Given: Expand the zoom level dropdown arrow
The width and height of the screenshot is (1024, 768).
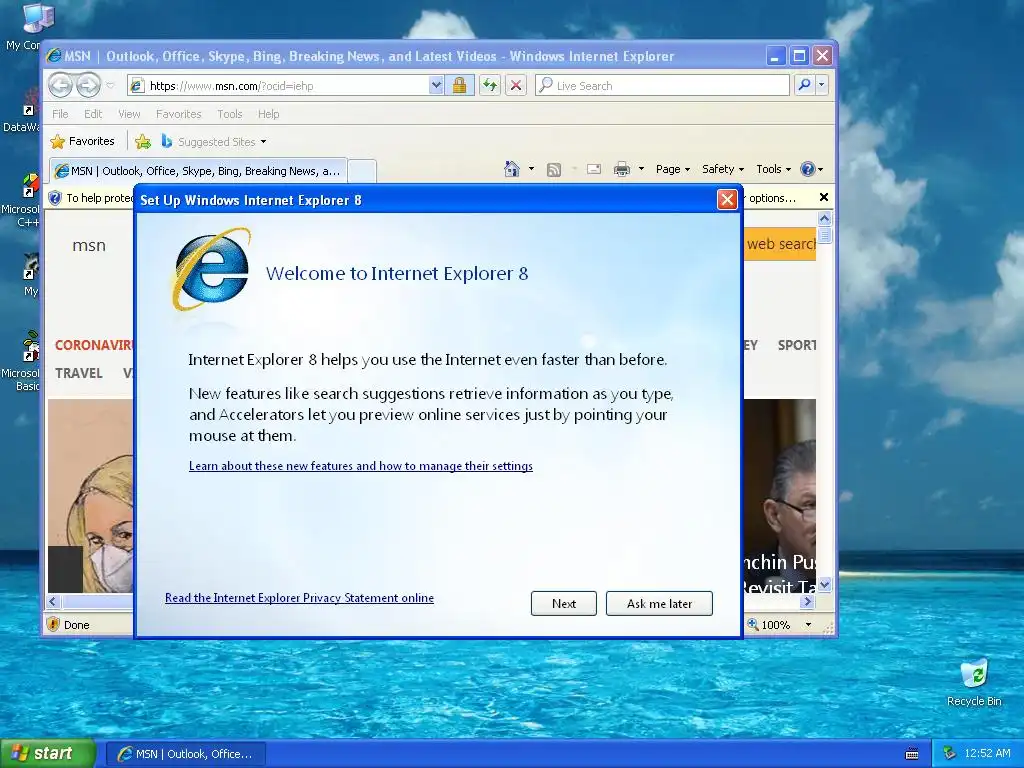Looking at the screenshot, I should (x=808, y=625).
